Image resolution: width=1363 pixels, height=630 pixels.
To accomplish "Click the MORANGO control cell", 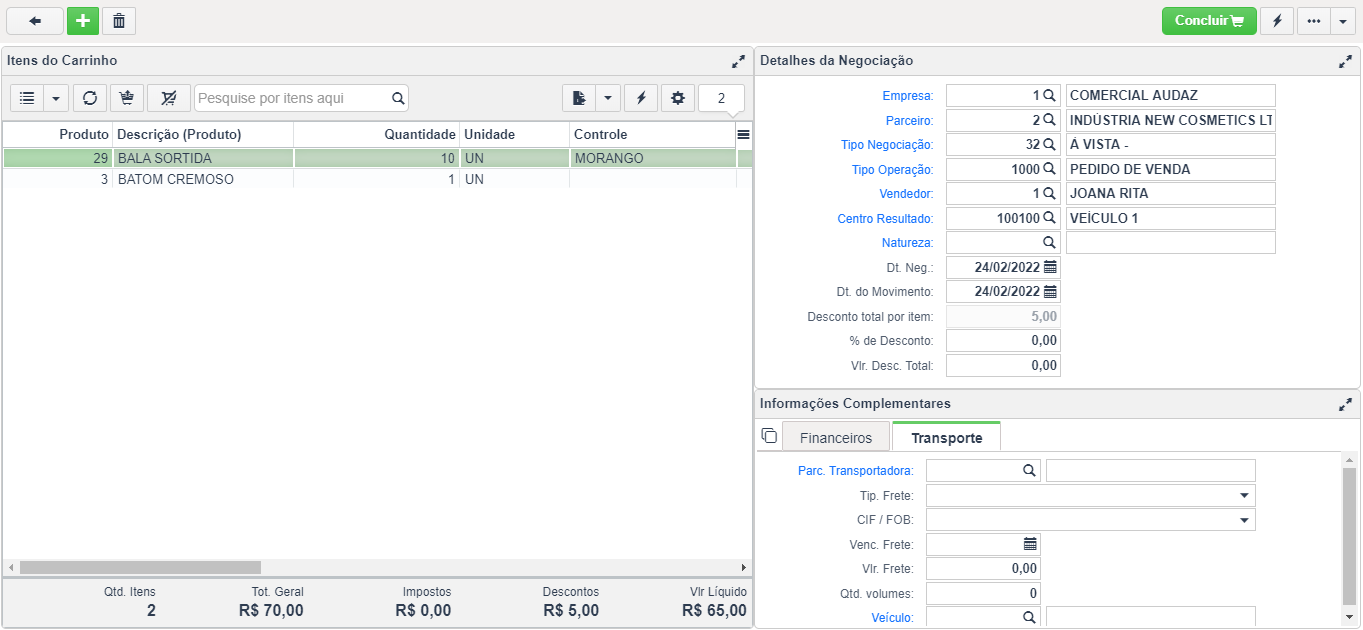I will point(653,158).
